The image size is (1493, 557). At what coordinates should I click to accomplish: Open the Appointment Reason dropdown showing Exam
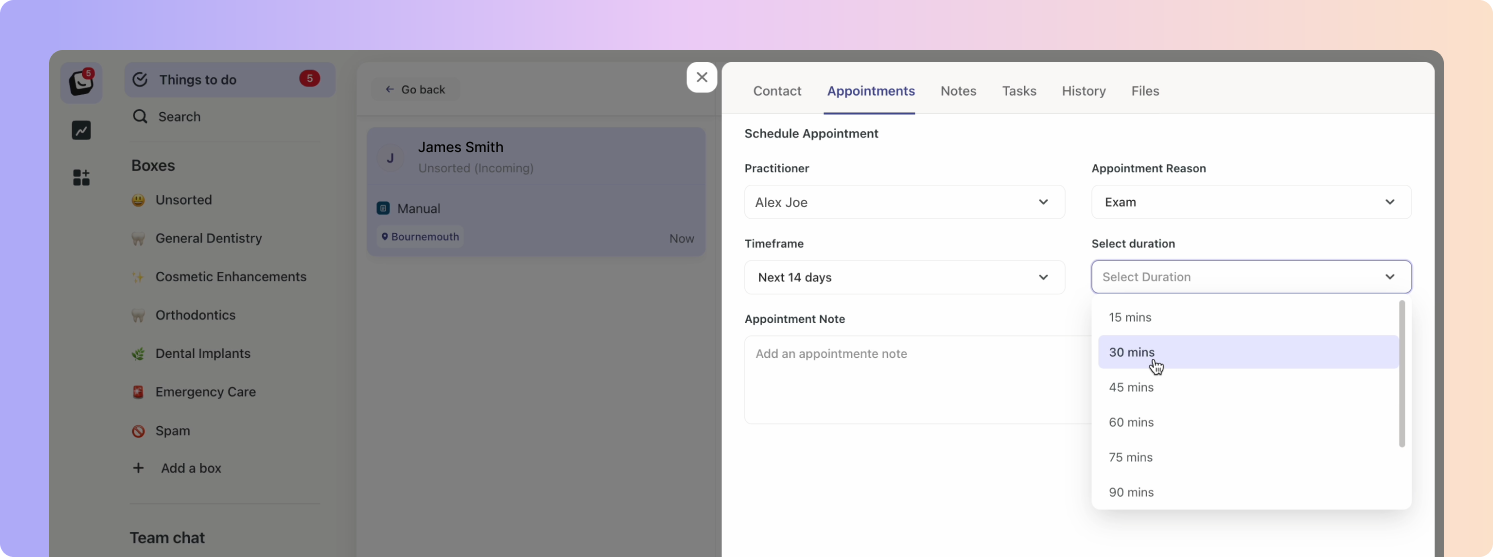coord(1251,202)
